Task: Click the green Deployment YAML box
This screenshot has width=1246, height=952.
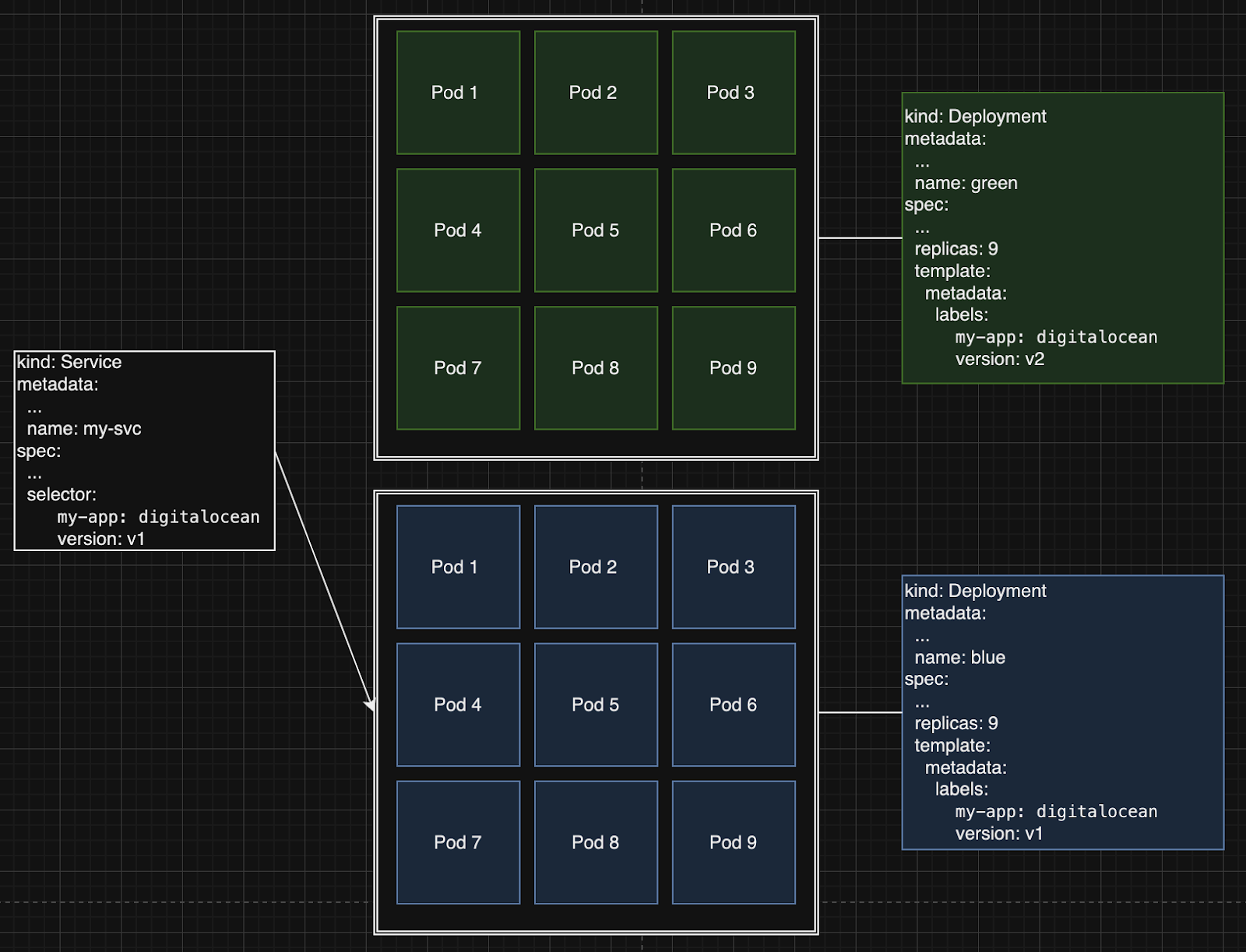Action: 1062,237
